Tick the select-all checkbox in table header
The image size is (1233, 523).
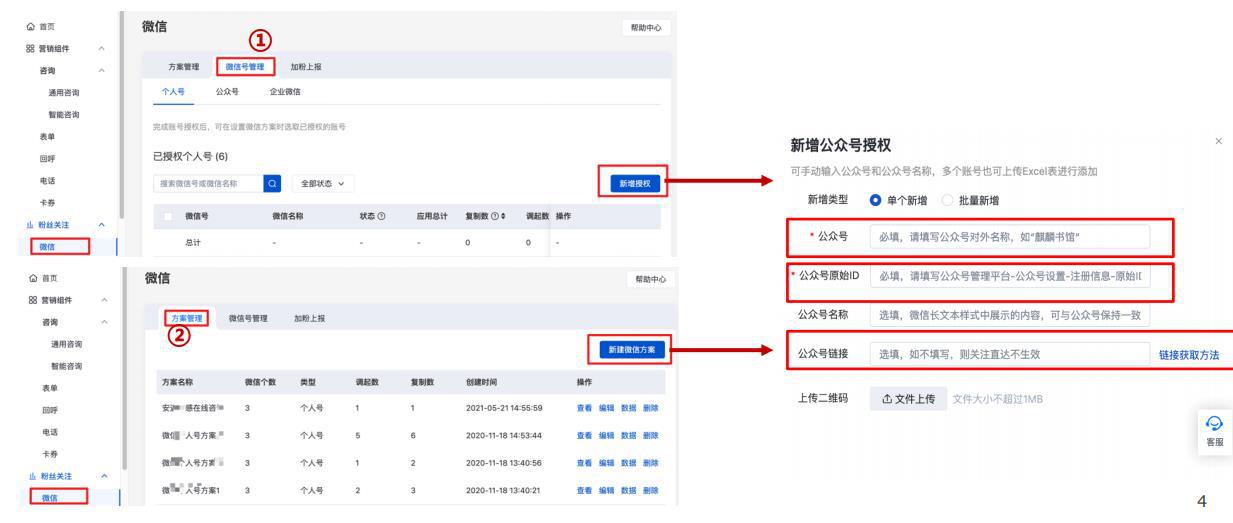click(x=167, y=217)
